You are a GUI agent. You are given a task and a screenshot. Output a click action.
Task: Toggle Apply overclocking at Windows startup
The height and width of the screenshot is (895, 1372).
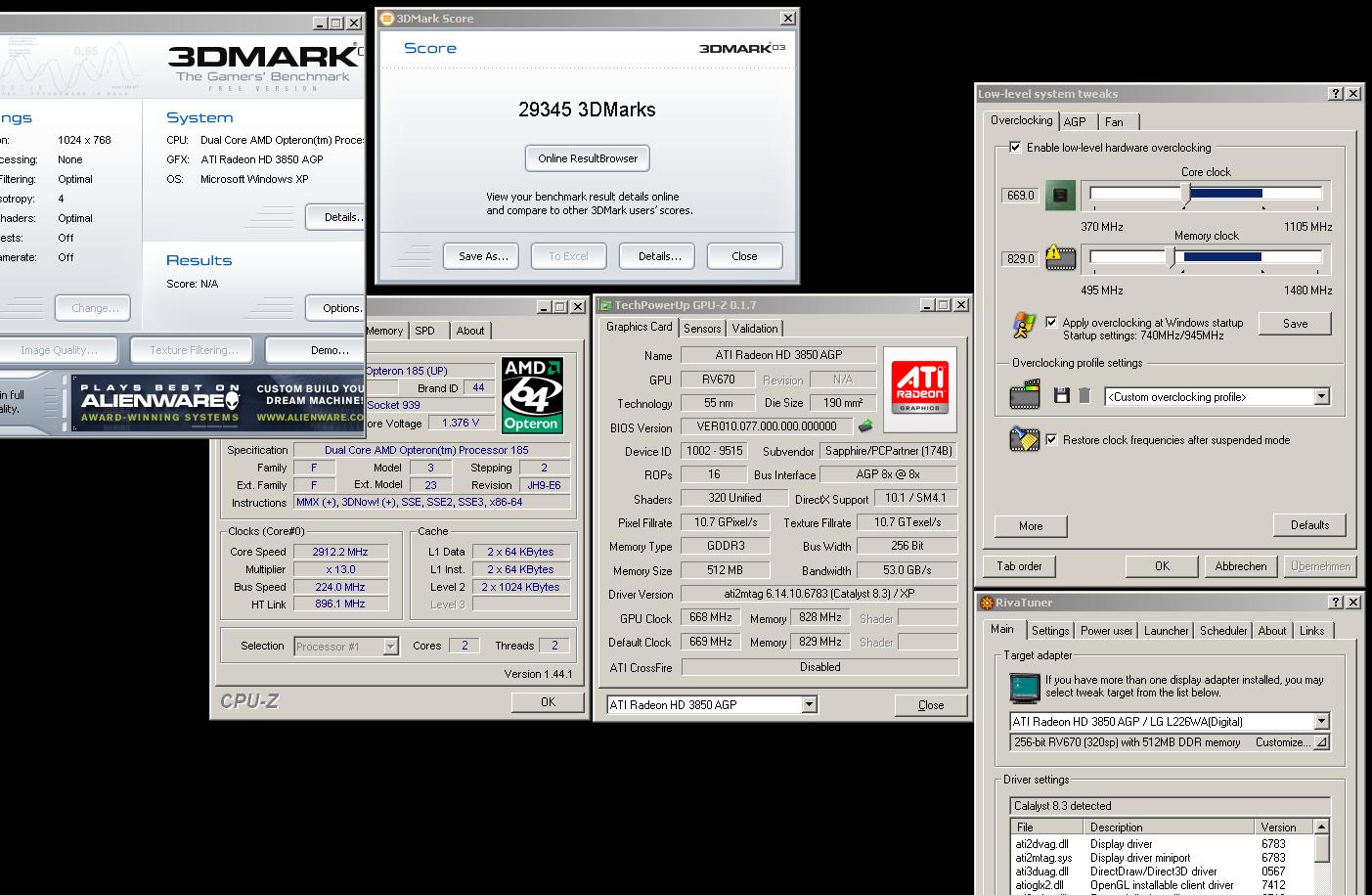[x=1051, y=322]
